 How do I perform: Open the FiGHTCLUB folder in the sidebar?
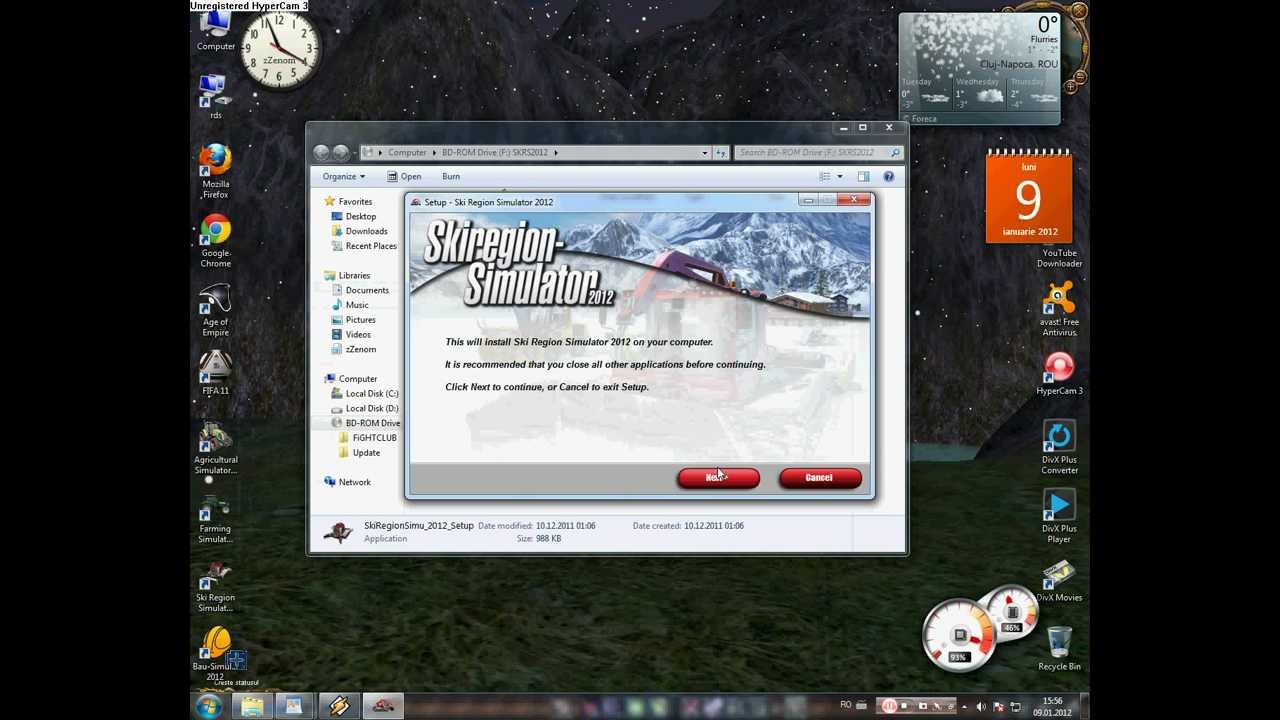coord(367,438)
